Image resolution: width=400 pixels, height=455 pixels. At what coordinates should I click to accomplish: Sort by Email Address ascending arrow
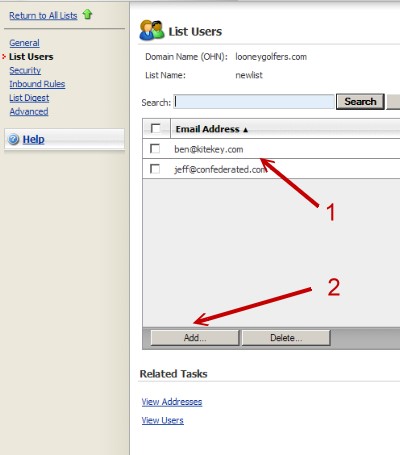tap(245, 130)
